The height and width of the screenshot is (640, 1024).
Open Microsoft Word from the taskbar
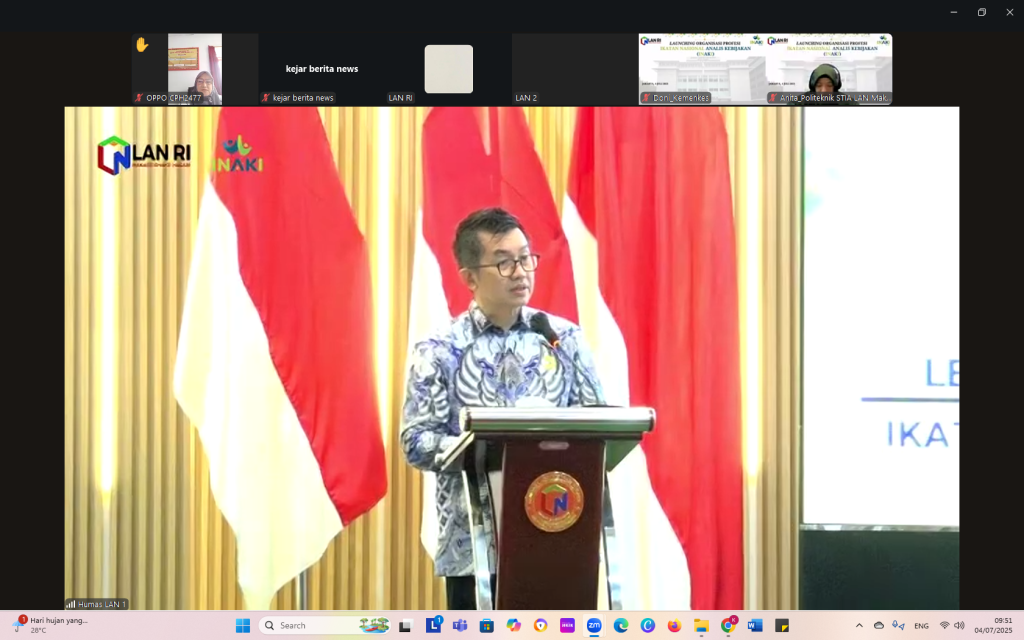755,626
